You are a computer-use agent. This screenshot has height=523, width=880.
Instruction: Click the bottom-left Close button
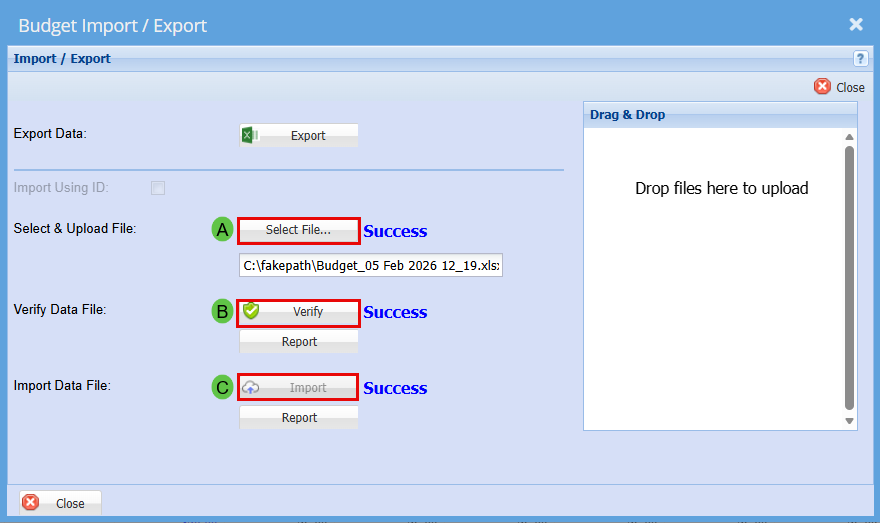61,503
